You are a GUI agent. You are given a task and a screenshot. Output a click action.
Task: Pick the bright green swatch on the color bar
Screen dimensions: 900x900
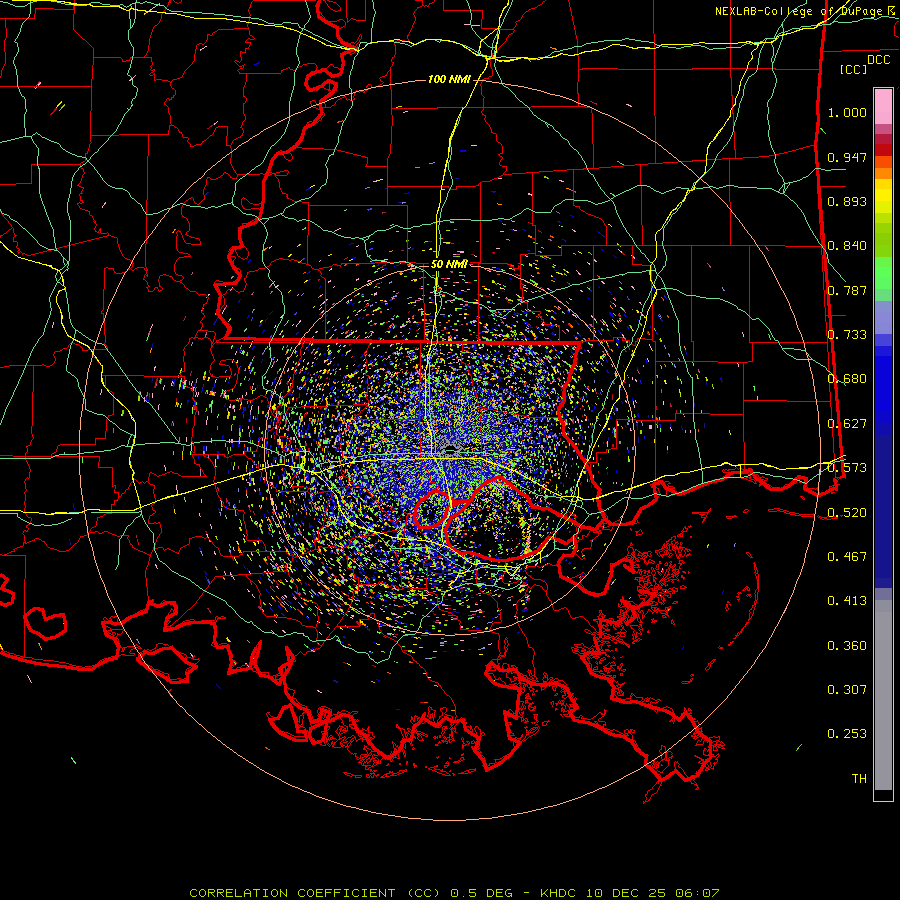tap(883, 273)
